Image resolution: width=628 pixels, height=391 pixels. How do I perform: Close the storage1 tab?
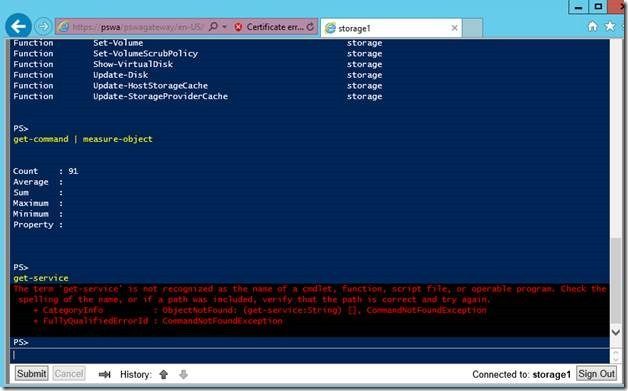click(454, 28)
